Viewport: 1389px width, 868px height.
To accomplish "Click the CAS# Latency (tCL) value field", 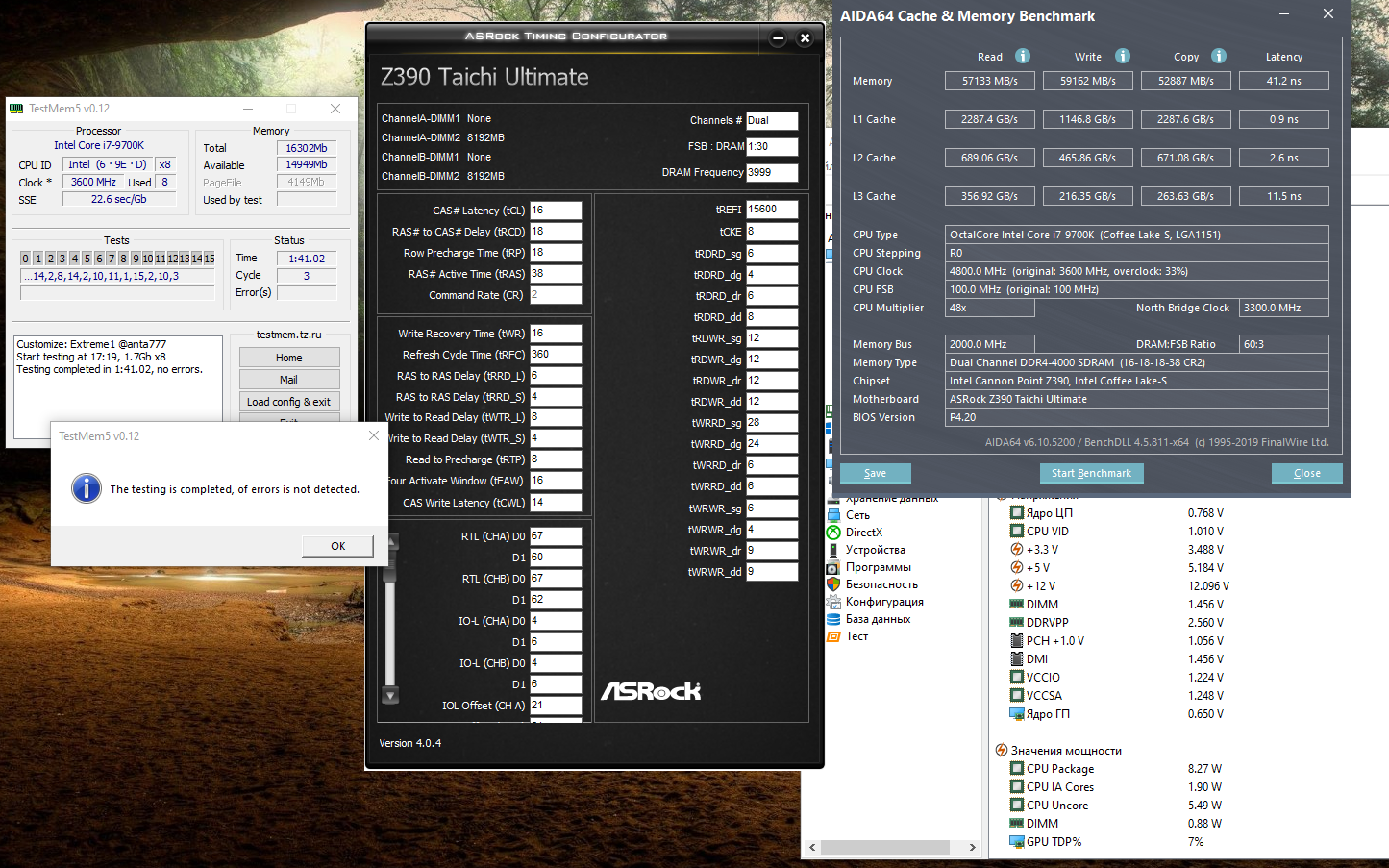I will [x=556, y=211].
